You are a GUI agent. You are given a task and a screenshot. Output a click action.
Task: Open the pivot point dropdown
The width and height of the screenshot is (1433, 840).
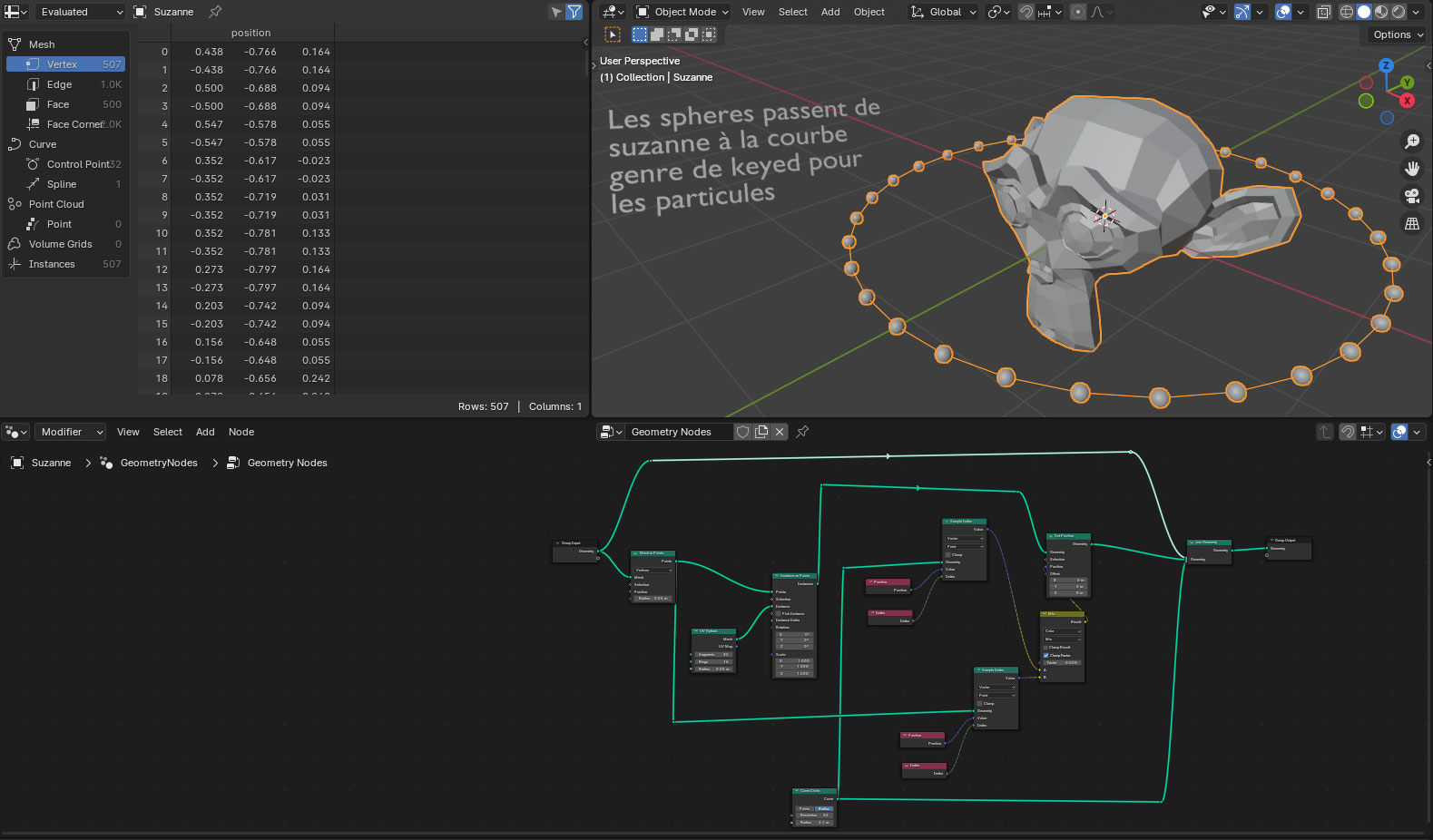pyautogui.click(x=999, y=12)
